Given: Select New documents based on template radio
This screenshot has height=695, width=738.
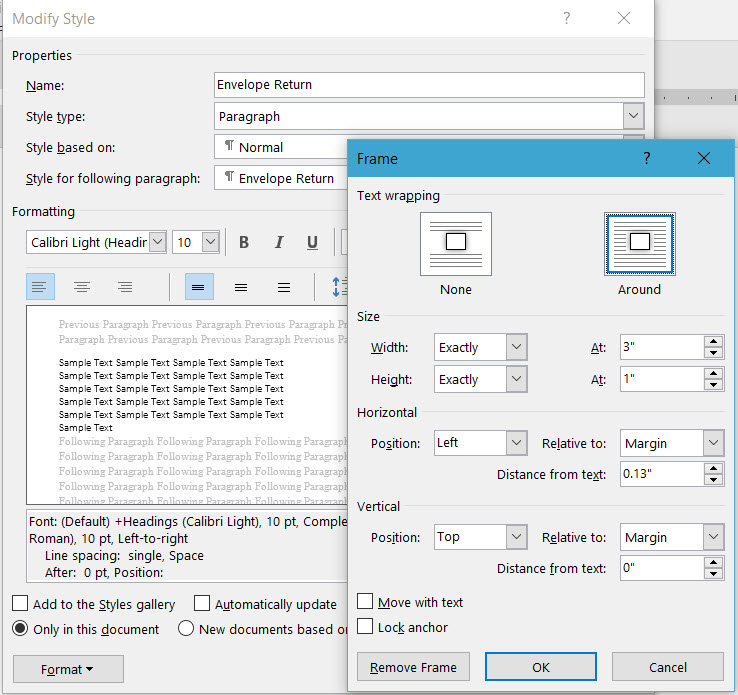Looking at the screenshot, I should (x=186, y=629).
